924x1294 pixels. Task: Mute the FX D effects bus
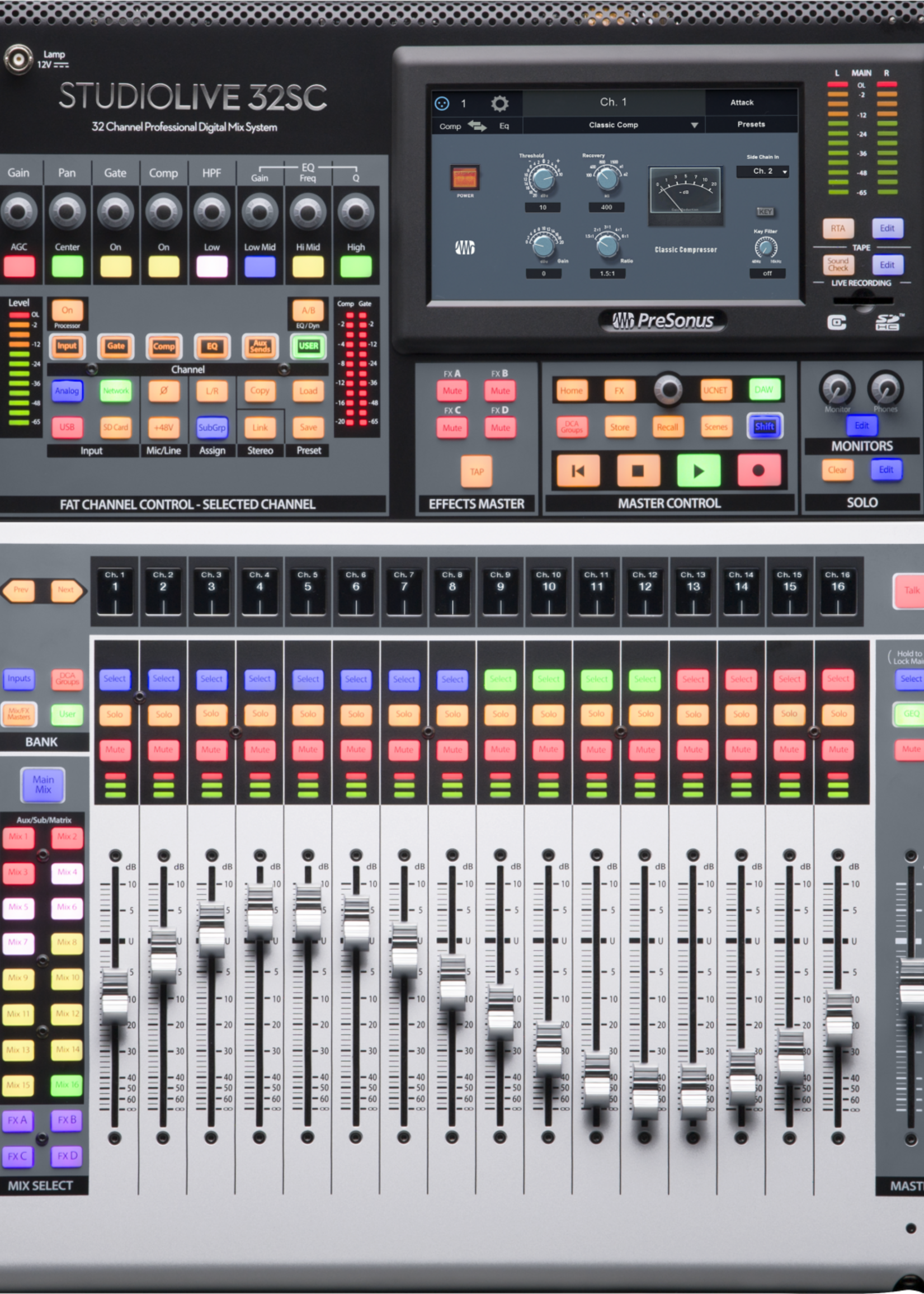(501, 428)
